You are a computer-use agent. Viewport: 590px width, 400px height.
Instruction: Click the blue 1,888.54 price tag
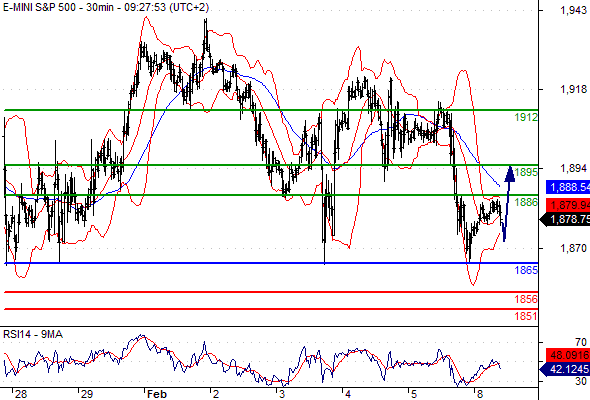[x=568, y=187]
